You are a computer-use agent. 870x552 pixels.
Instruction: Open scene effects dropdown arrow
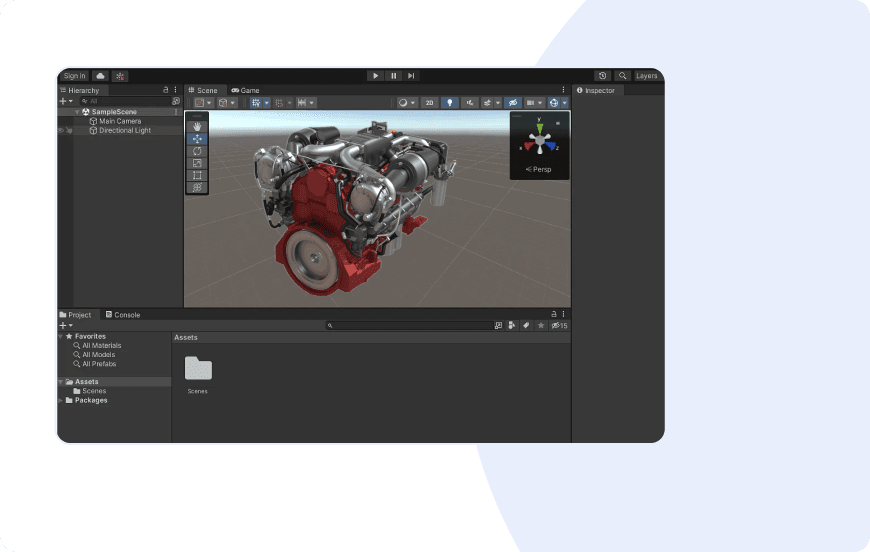498,103
